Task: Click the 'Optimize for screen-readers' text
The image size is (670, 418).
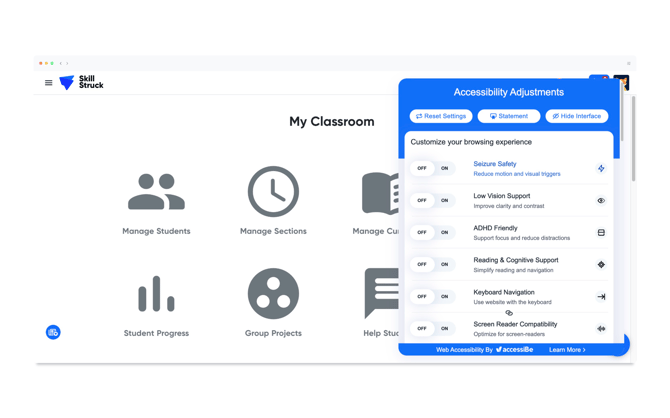Action: point(509,334)
